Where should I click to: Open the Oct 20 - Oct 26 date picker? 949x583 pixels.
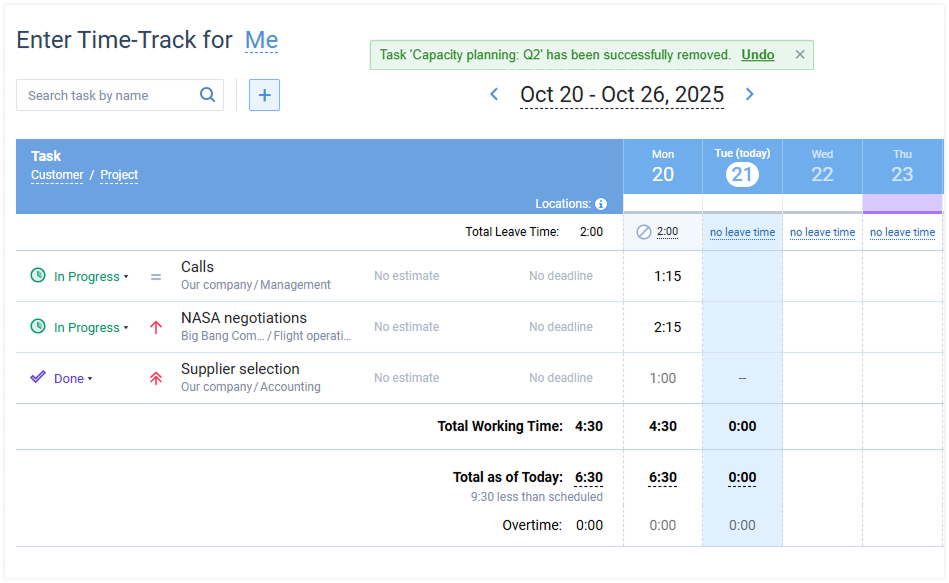coord(621,94)
